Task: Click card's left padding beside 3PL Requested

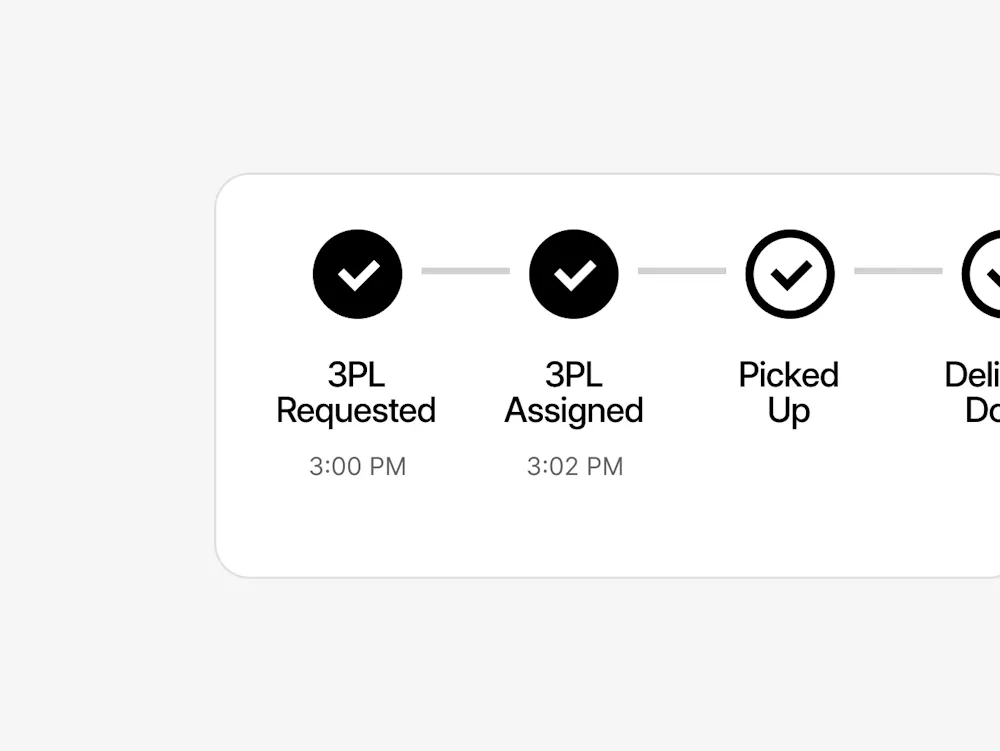Action: (245, 392)
